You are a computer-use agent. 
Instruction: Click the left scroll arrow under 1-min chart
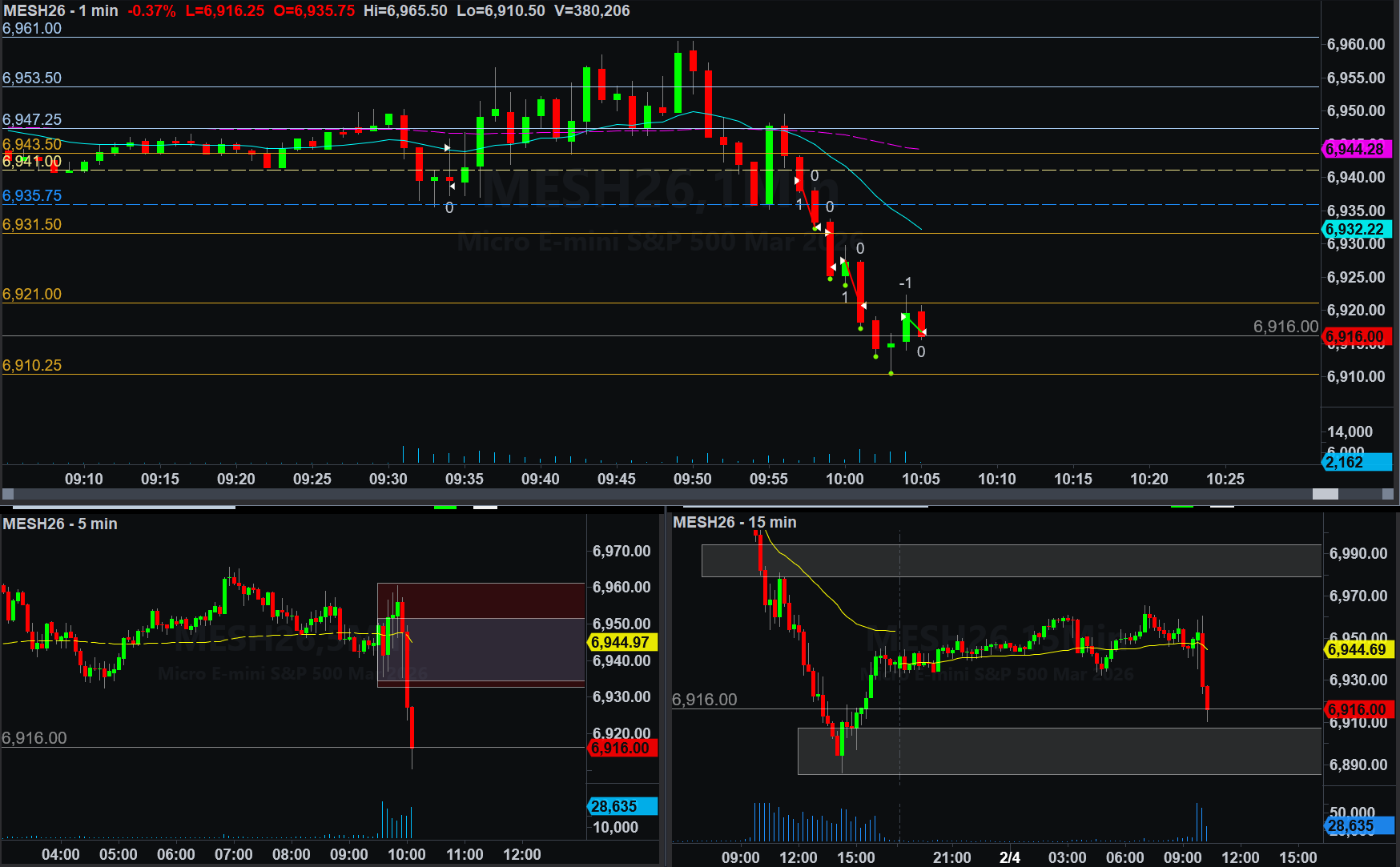point(8,494)
